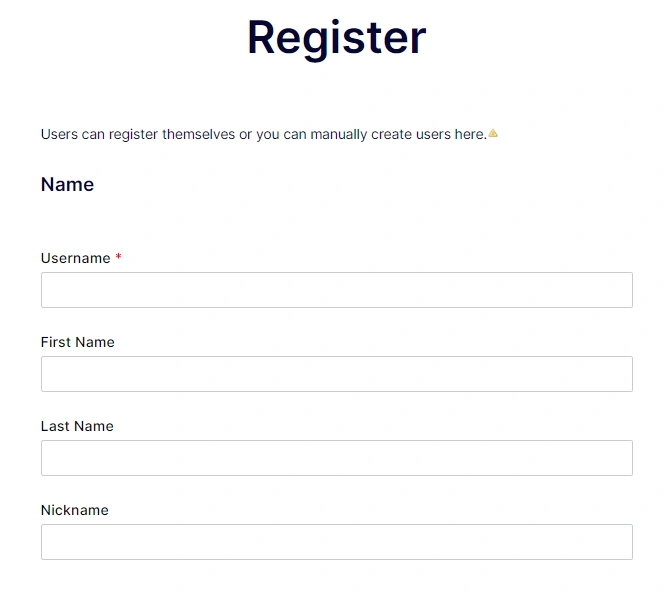Click the Name section heading
Image resolution: width=668 pixels, height=598 pixels.
(67, 185)
